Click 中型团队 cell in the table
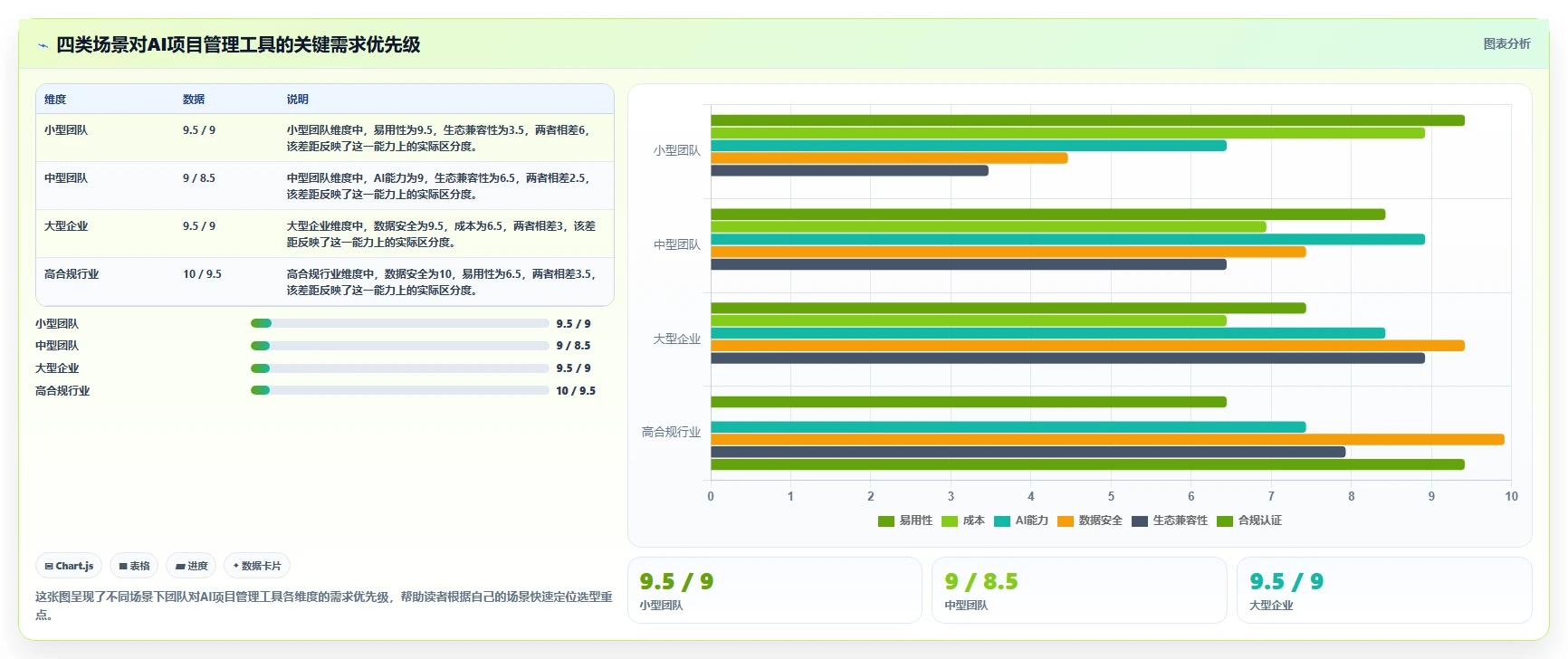Image resolution: width=1568 pixels, height=659 pixels. (x=66, y=178)
